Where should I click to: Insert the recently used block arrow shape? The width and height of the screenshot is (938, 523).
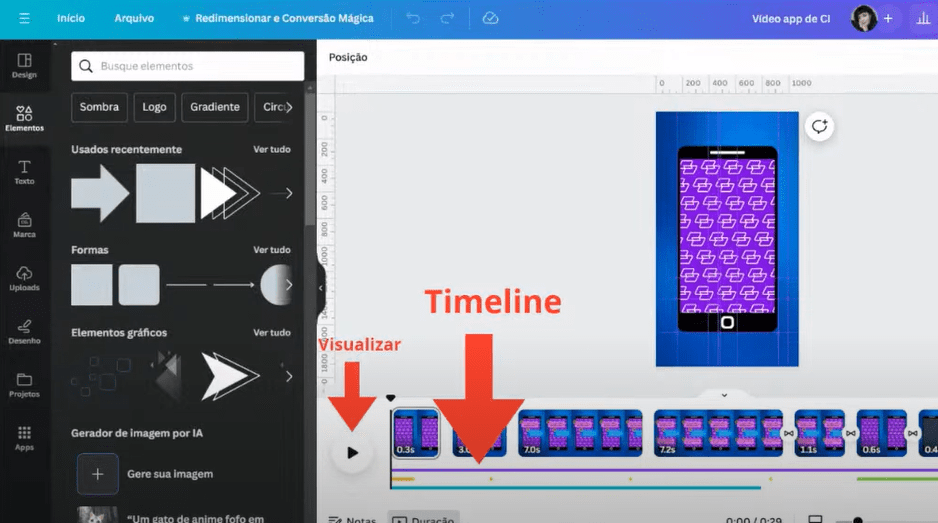[x=100, y=193]
